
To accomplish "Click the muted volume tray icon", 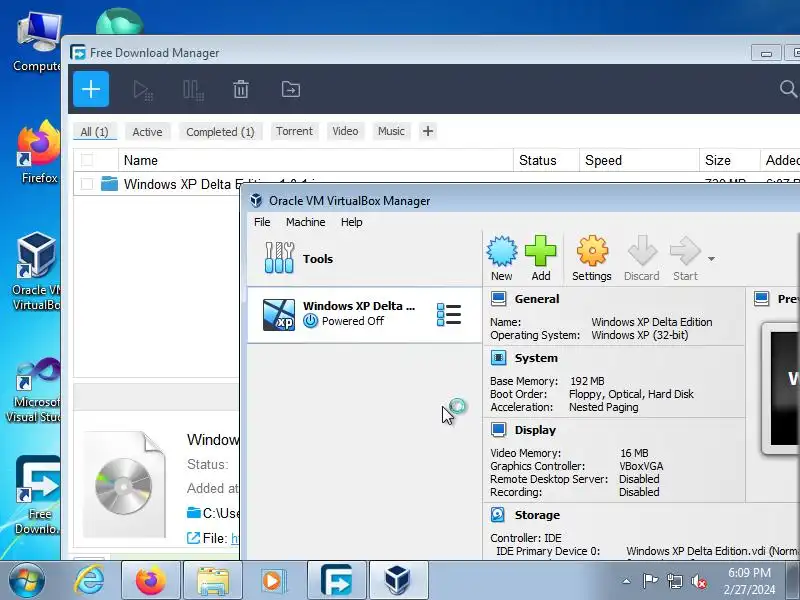I will click(698, 581).
